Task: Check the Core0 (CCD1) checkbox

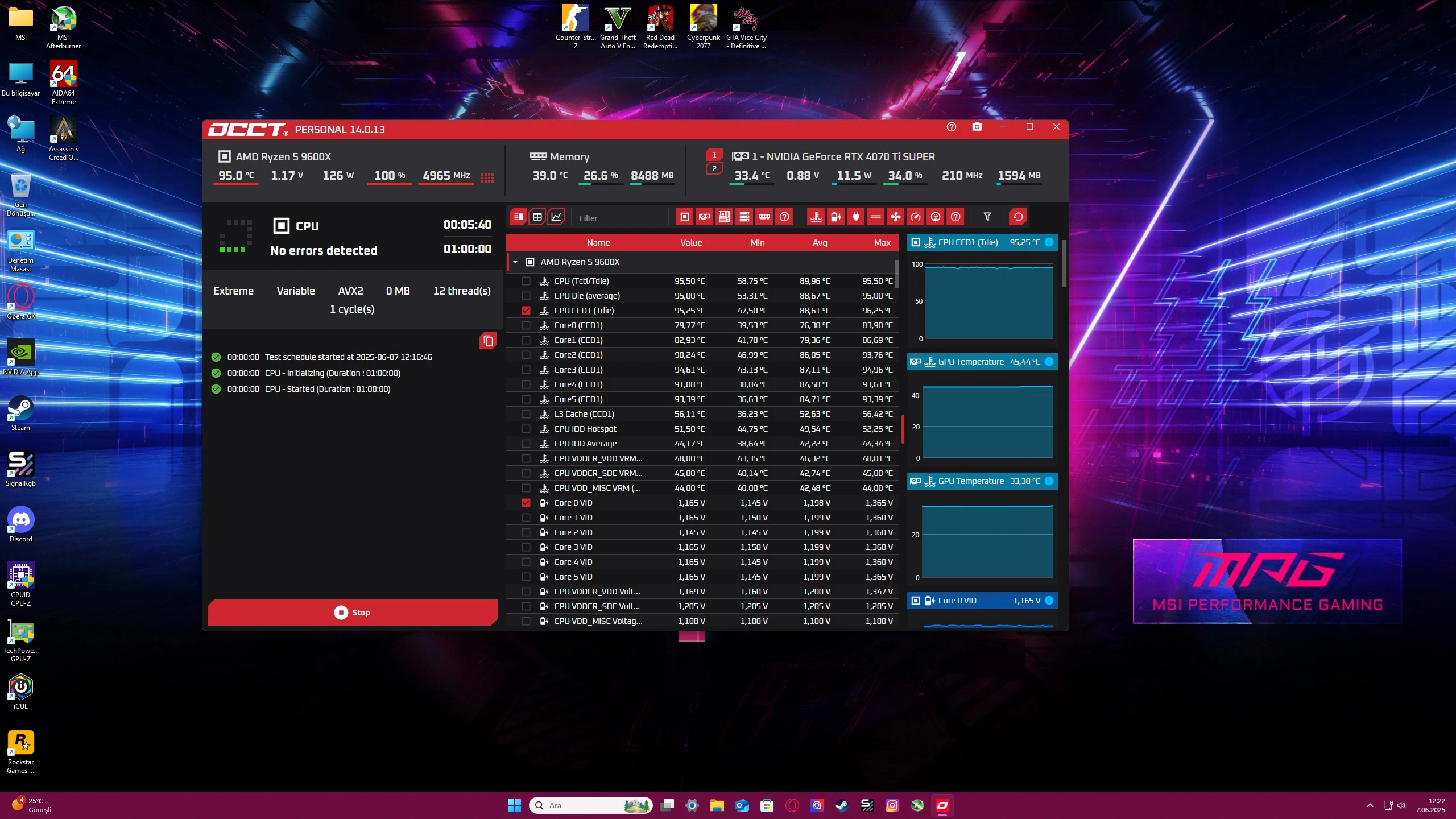Action: click(526, 325)
